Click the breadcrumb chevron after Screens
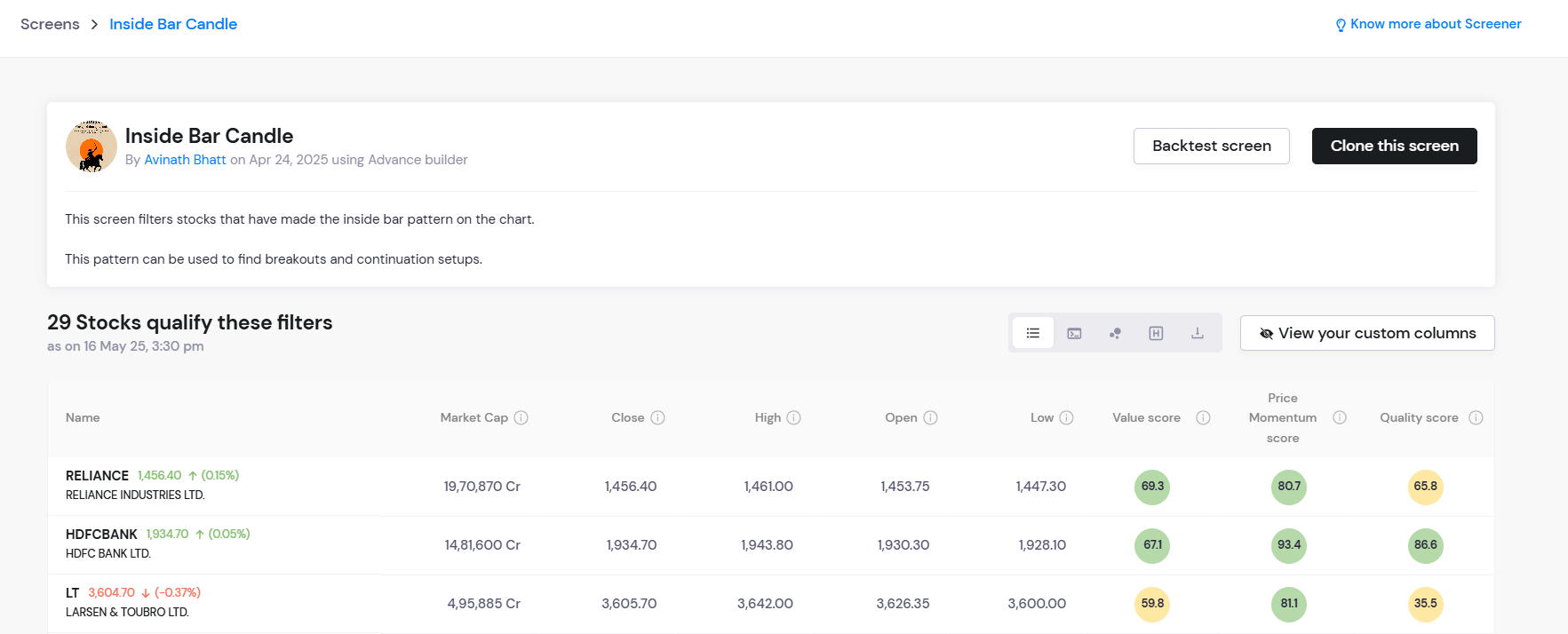1568x634 pixels. pyautogui.click(x=94, y=24)
